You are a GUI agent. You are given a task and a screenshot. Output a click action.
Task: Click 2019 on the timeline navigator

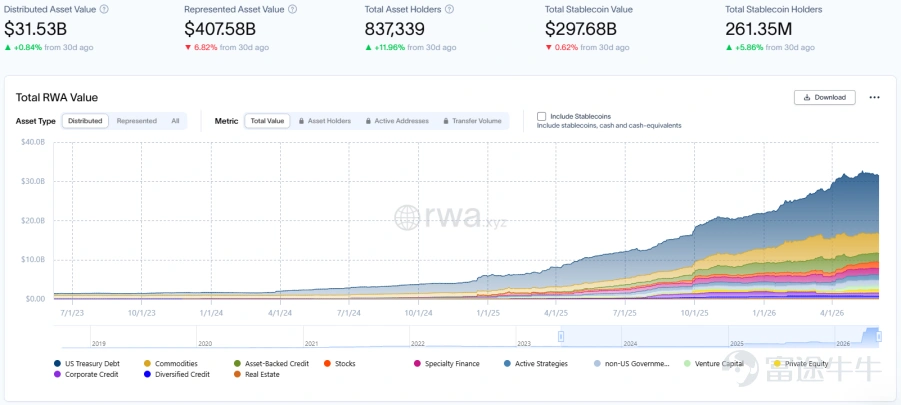(x=99, y=343)
